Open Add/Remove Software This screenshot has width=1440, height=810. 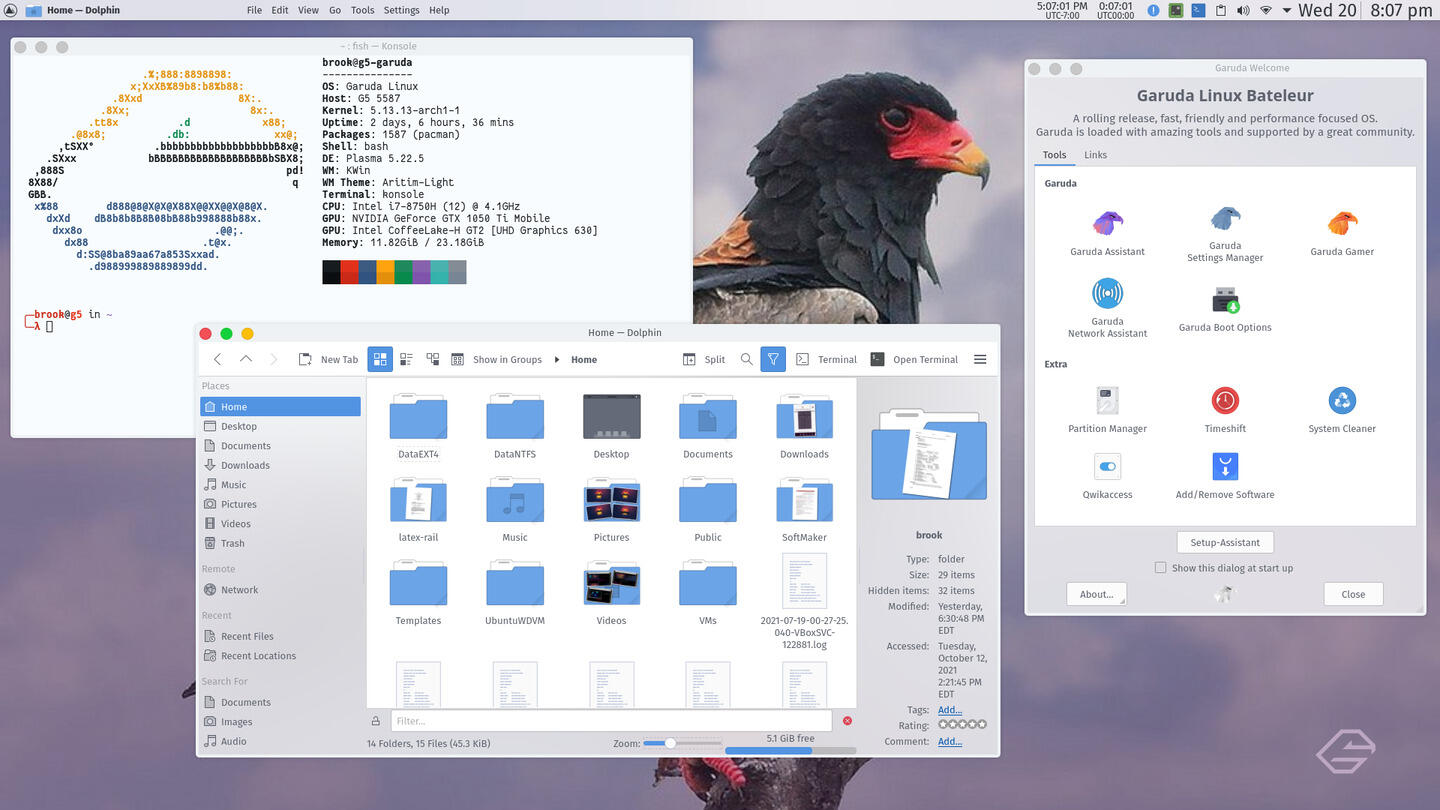tap(1224, 476)
